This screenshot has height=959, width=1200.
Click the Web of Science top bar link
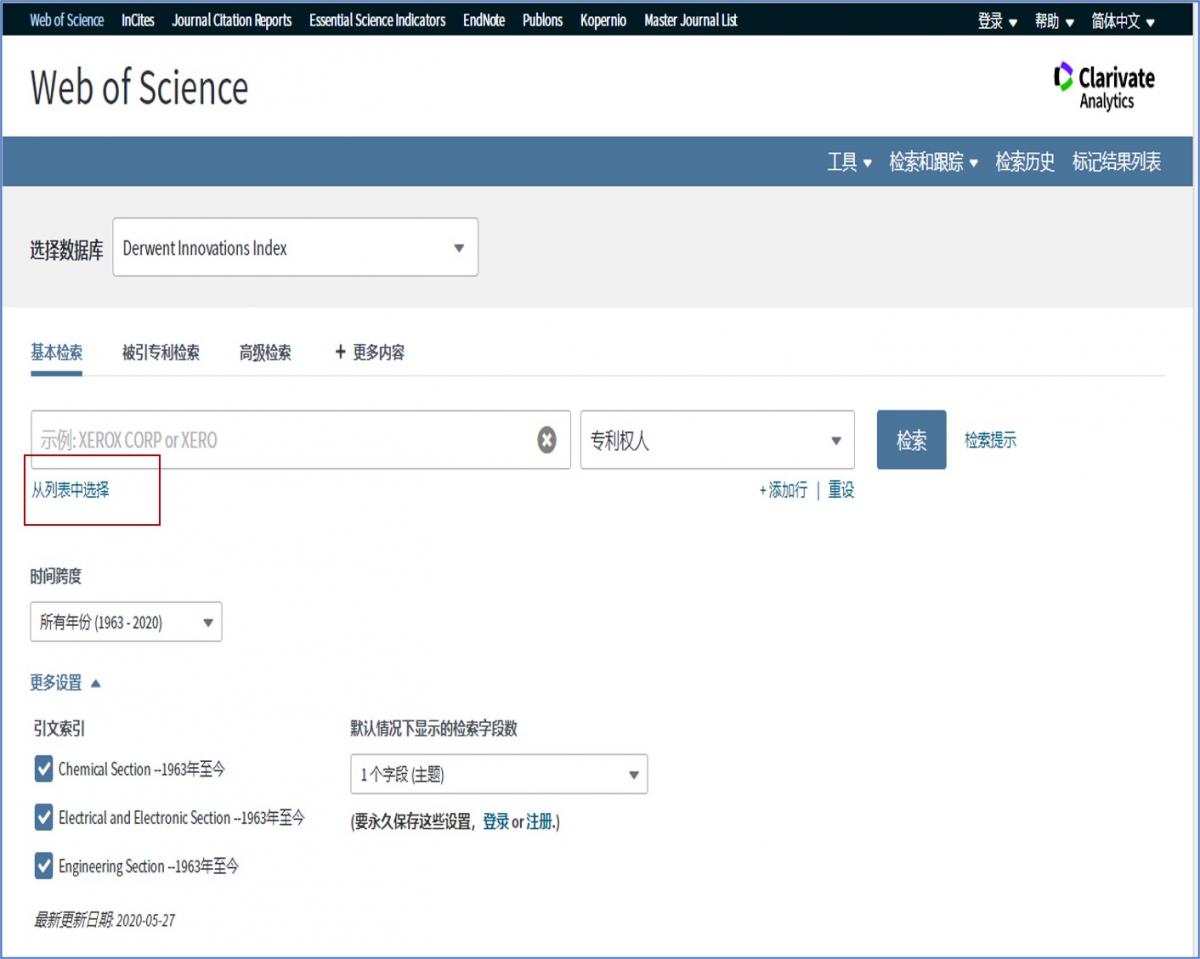coord(67,20)
